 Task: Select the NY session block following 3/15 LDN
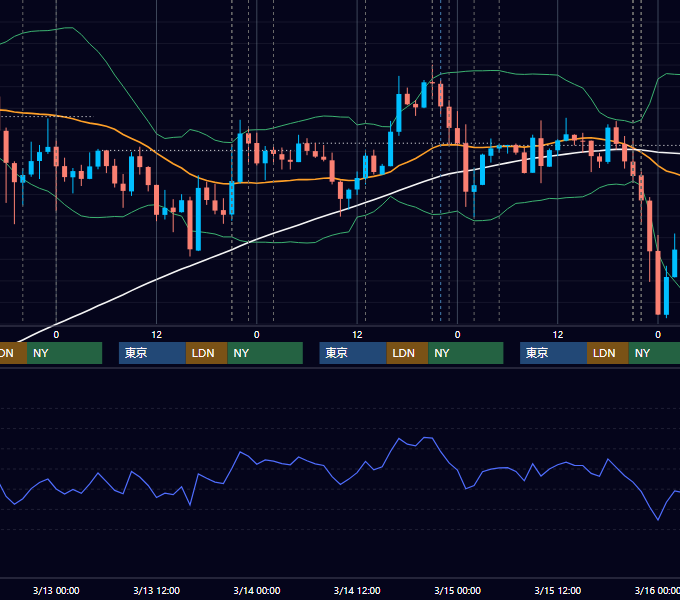click(x=654, y=353)
